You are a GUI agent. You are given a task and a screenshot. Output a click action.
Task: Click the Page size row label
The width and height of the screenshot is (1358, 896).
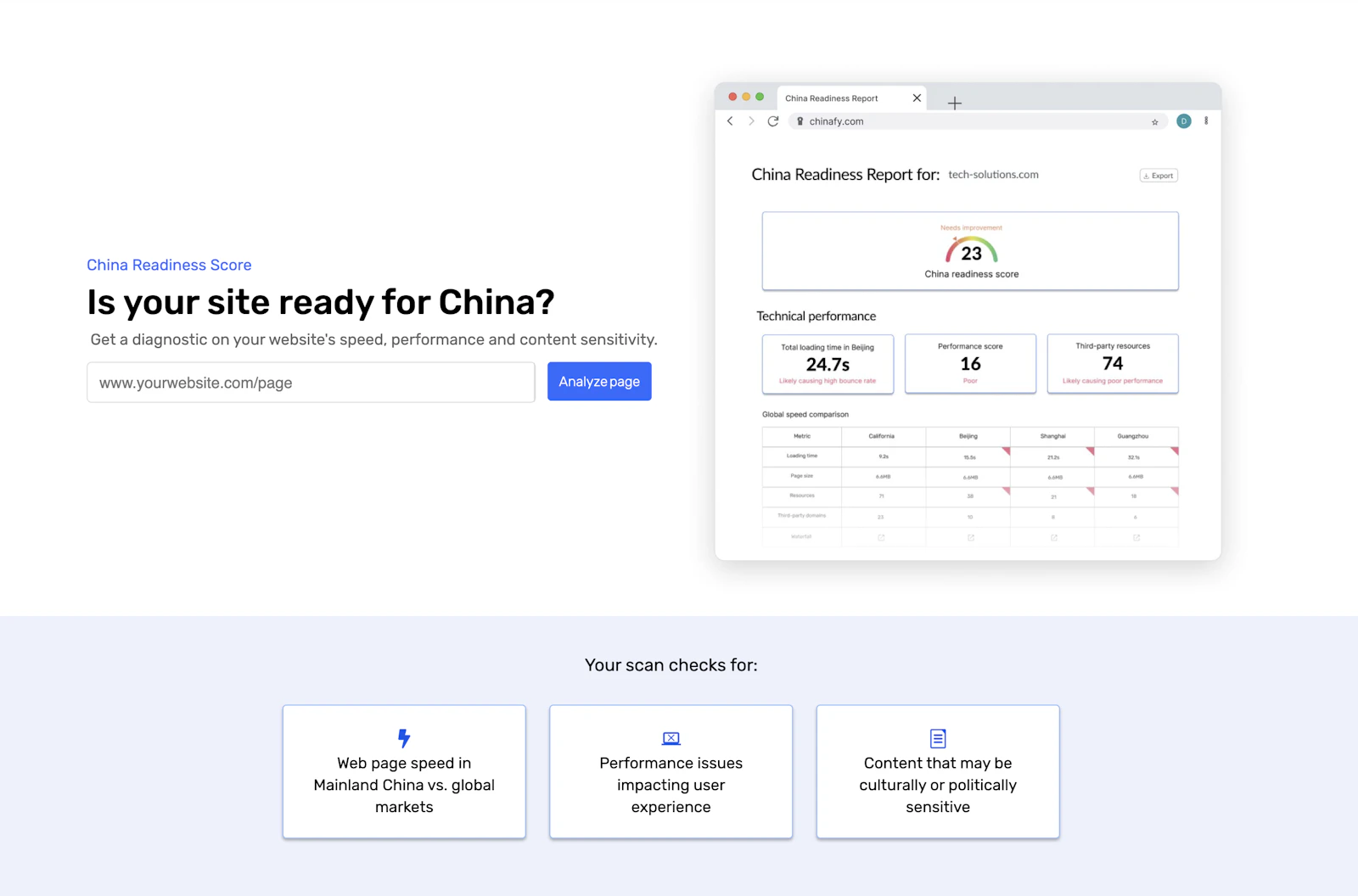coord(802,476)
